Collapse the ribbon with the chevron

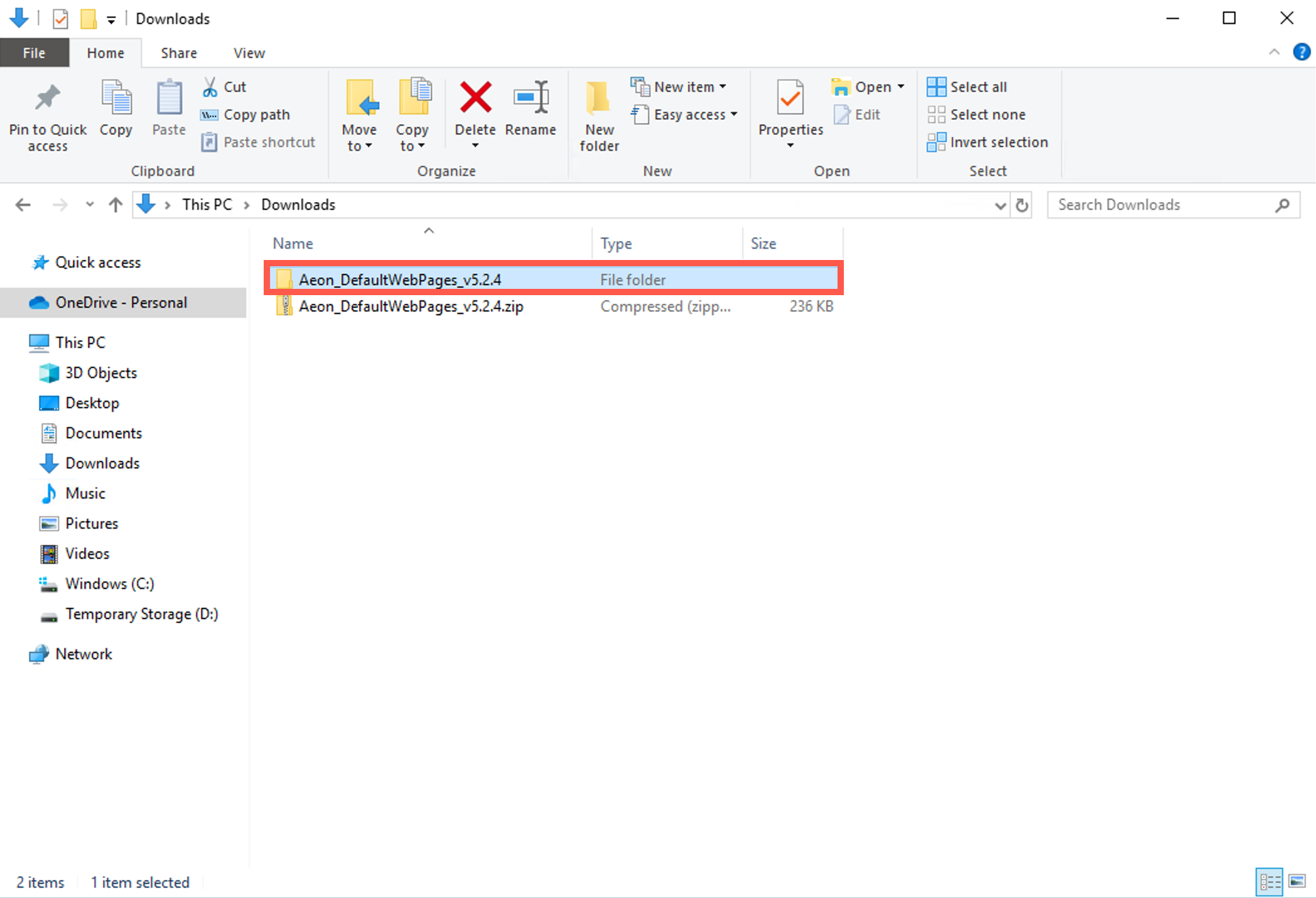(1275, 52)
